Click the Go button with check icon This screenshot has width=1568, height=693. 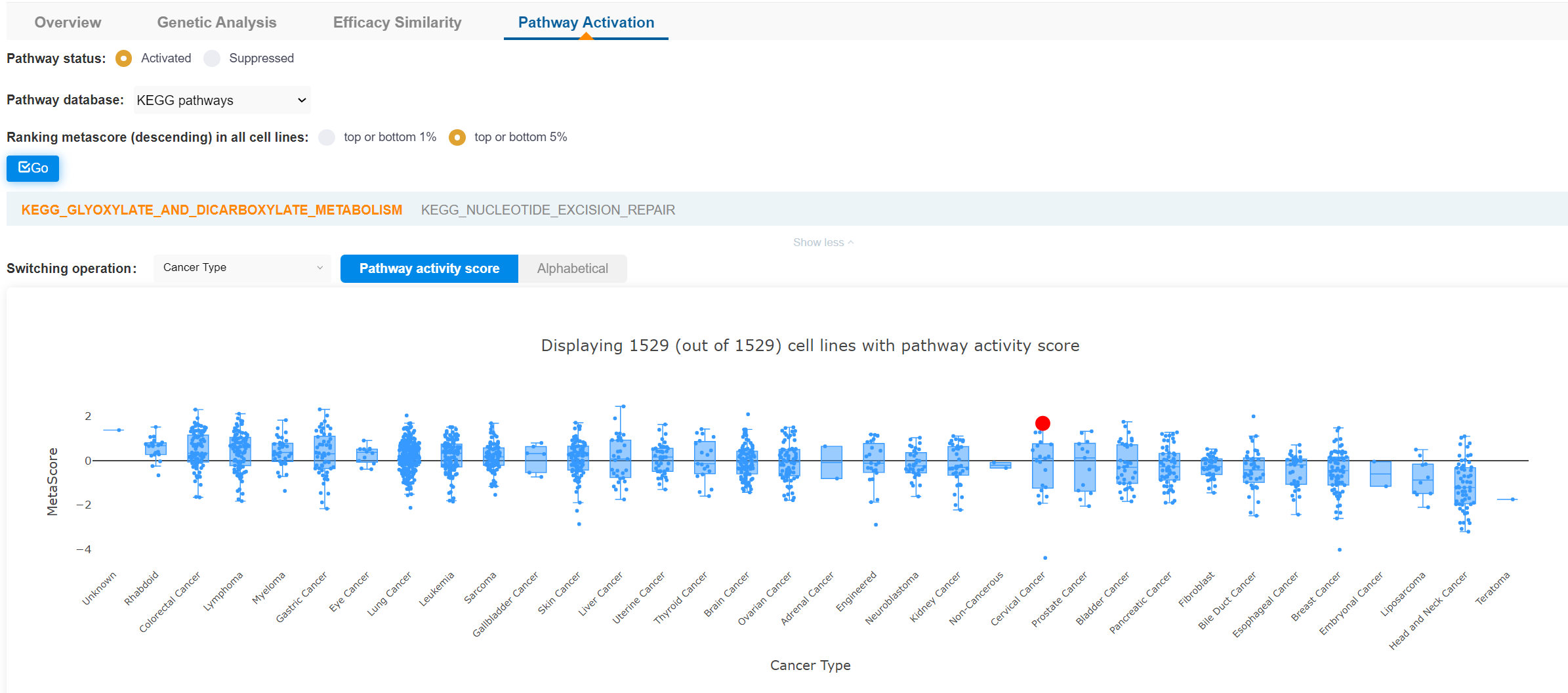click(33, 168)
